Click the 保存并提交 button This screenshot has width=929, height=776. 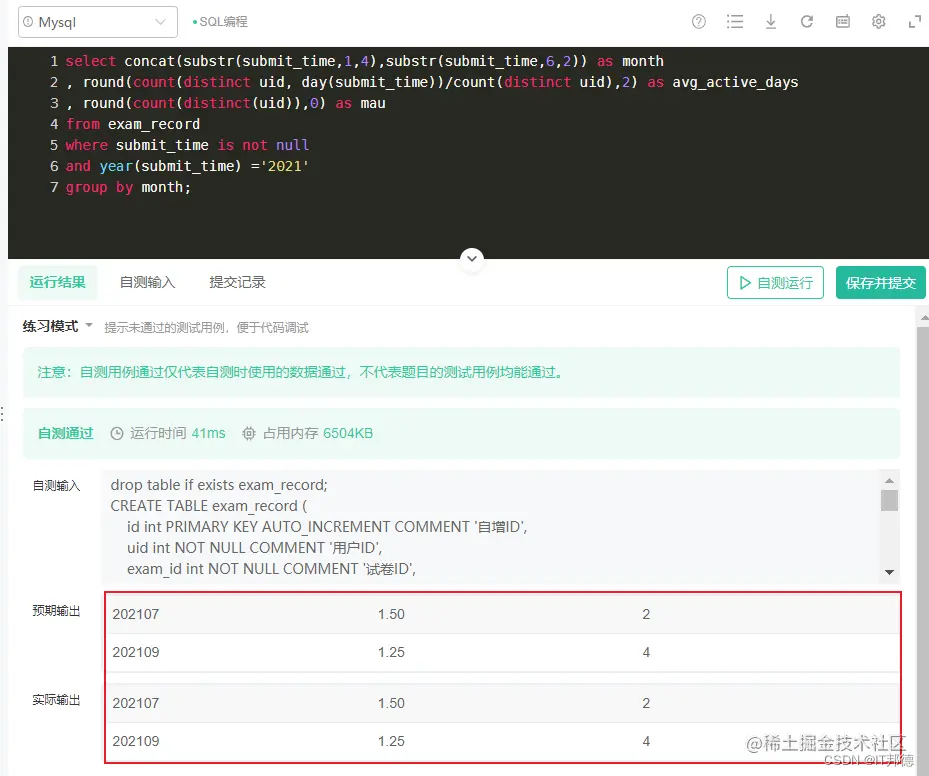click(880, 283)
